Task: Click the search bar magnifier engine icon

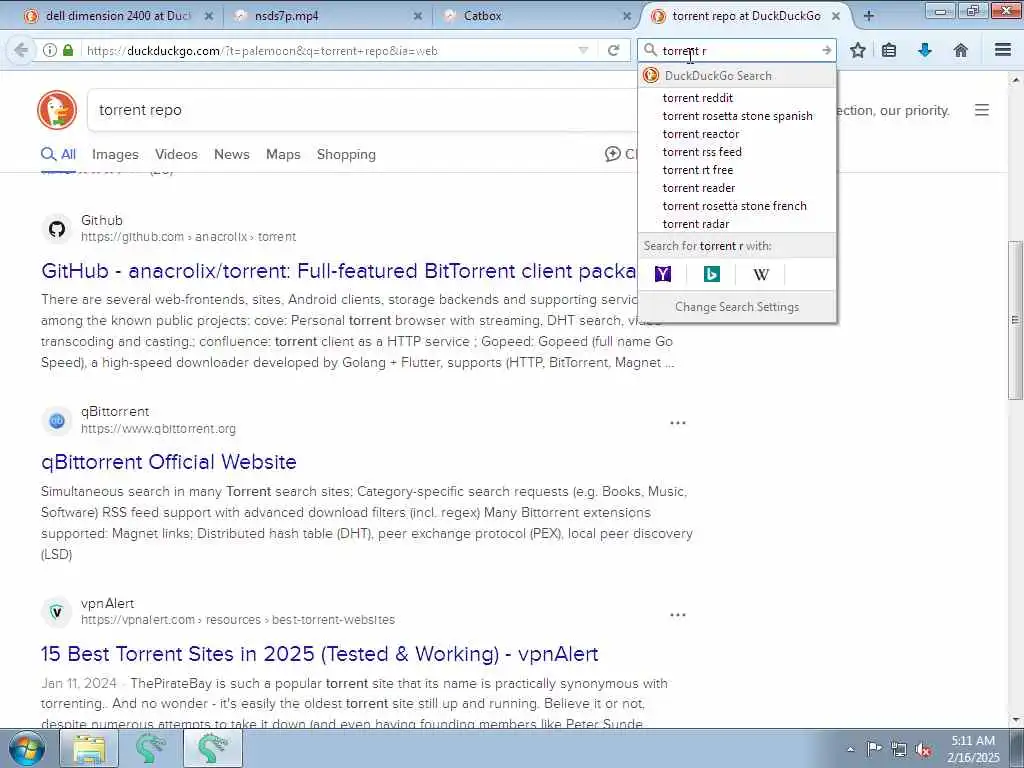Action: coord(650,50)
